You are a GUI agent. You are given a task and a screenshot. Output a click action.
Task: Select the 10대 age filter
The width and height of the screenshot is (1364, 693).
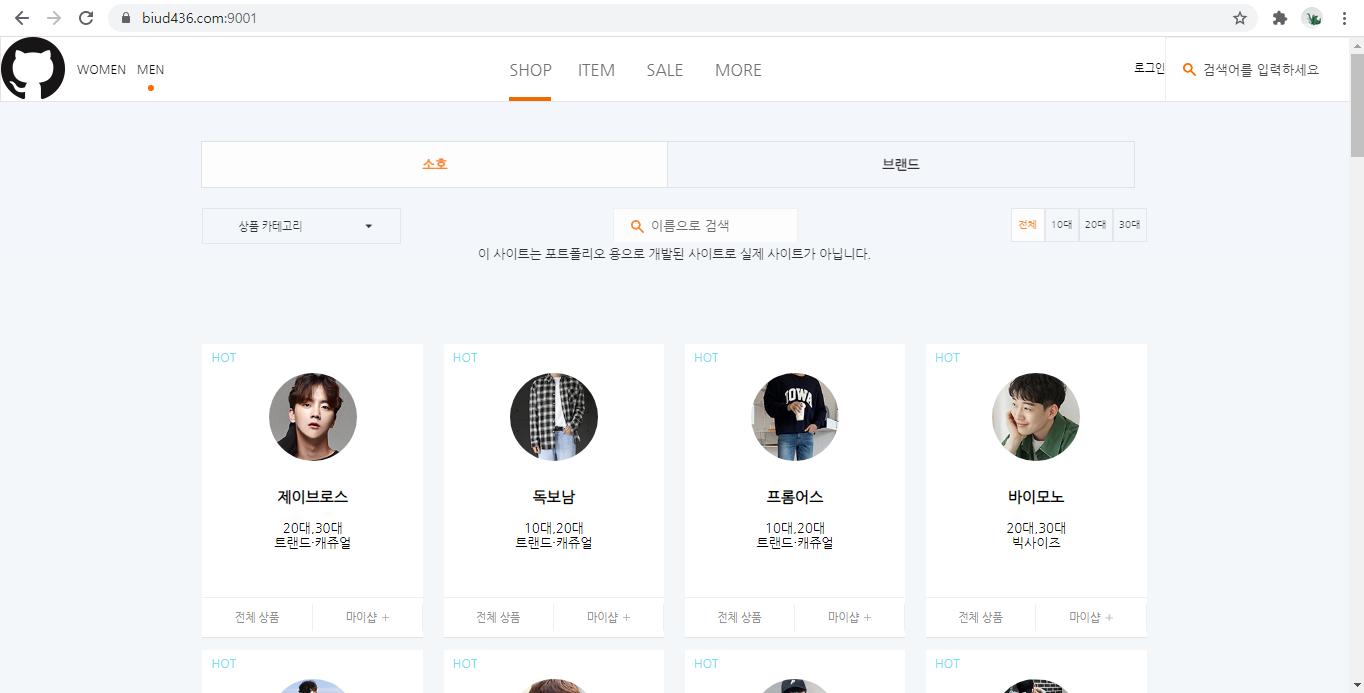pos(1061,225)
